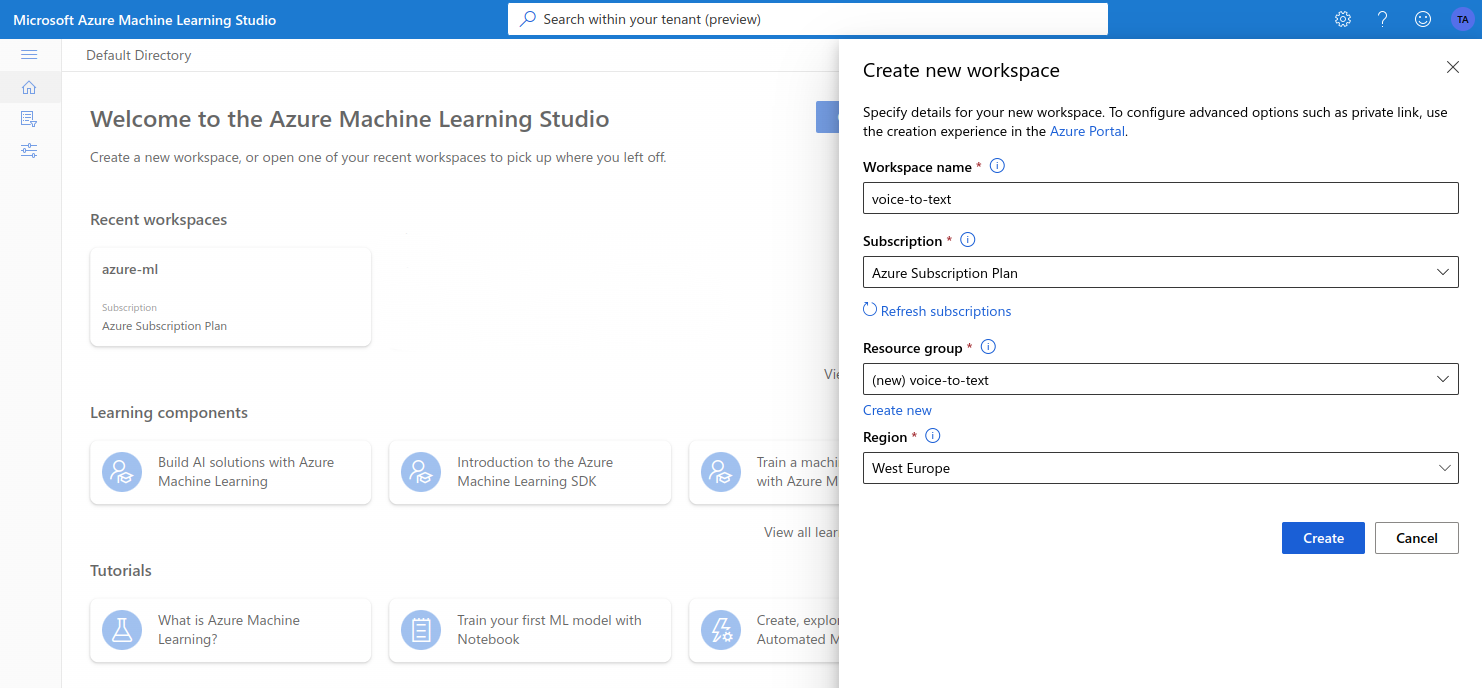The image size is (1482, 688).
Task: Open What is Azure Machine Learning tutorial
Action: pos(230,630)
